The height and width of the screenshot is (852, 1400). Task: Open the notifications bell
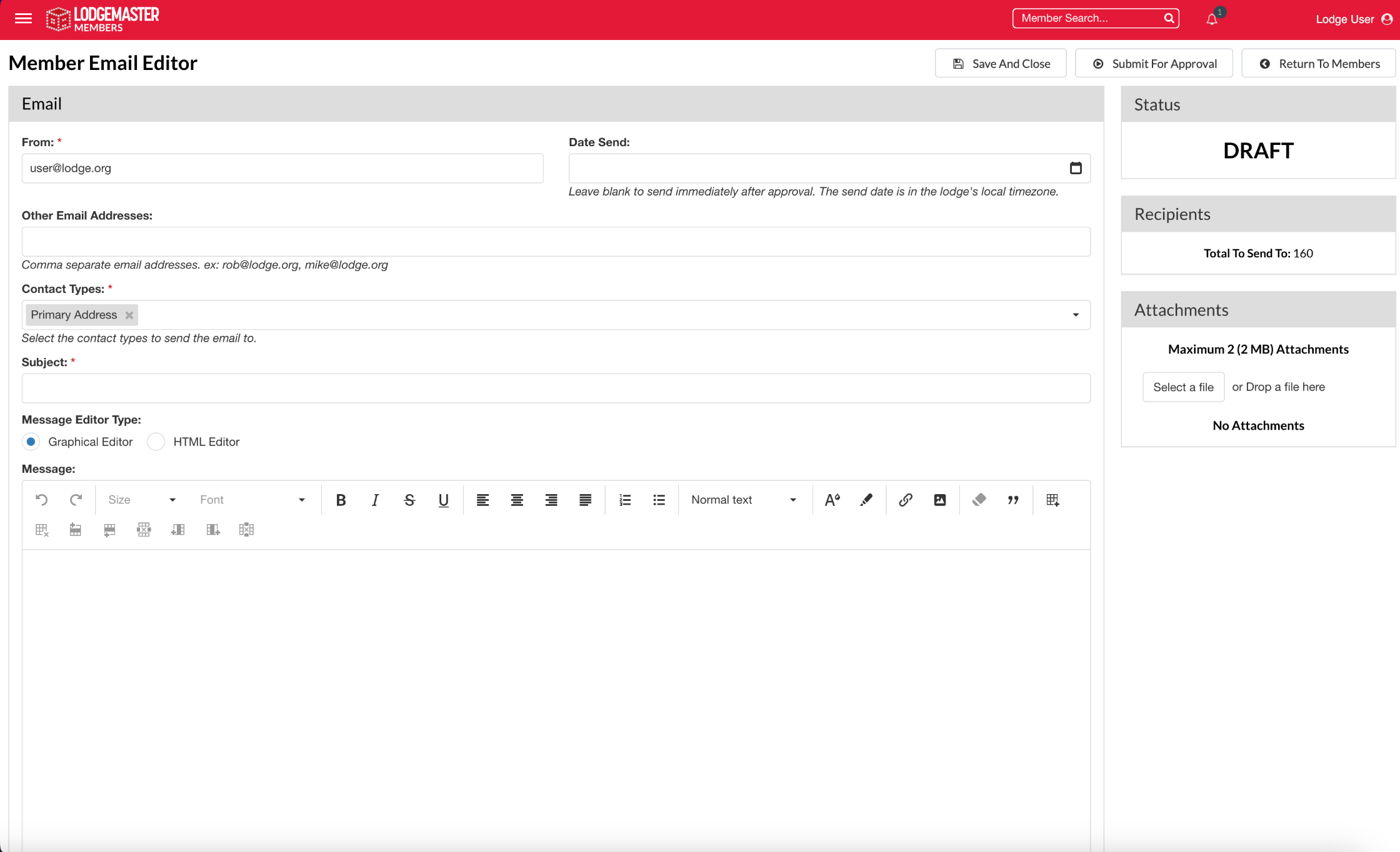[x=1212, y=19]
